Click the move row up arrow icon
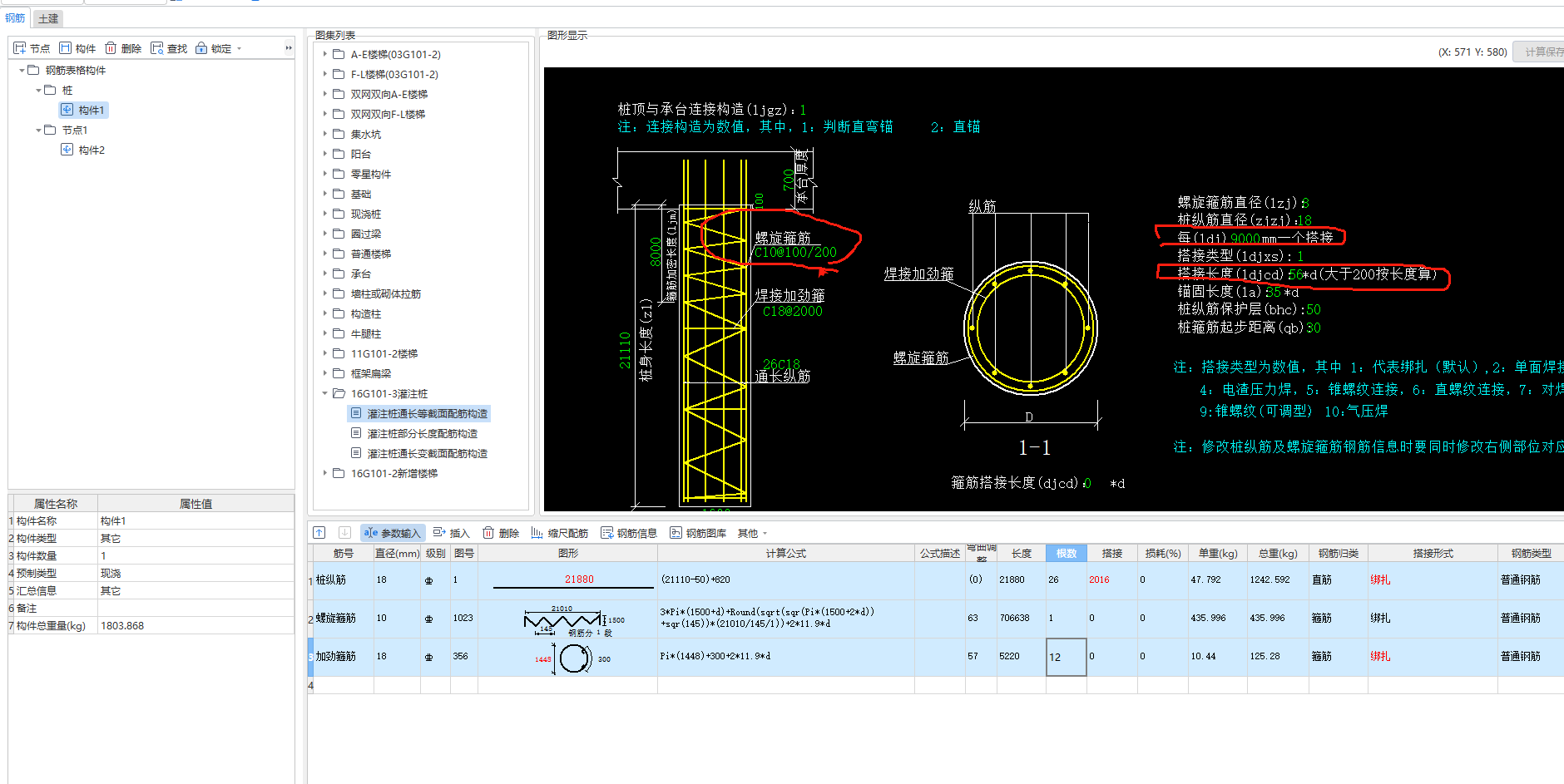Viewport: 1564px width, 784px height. [319, 533]
